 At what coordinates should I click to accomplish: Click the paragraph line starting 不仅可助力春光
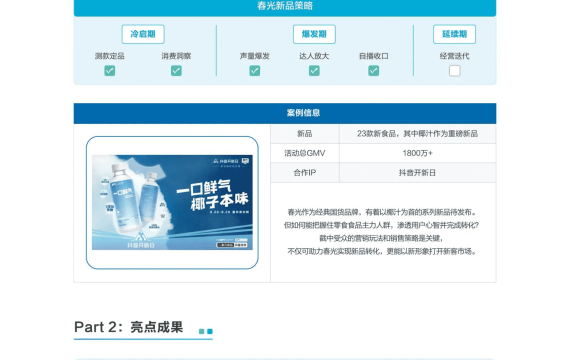pos(382,251)
